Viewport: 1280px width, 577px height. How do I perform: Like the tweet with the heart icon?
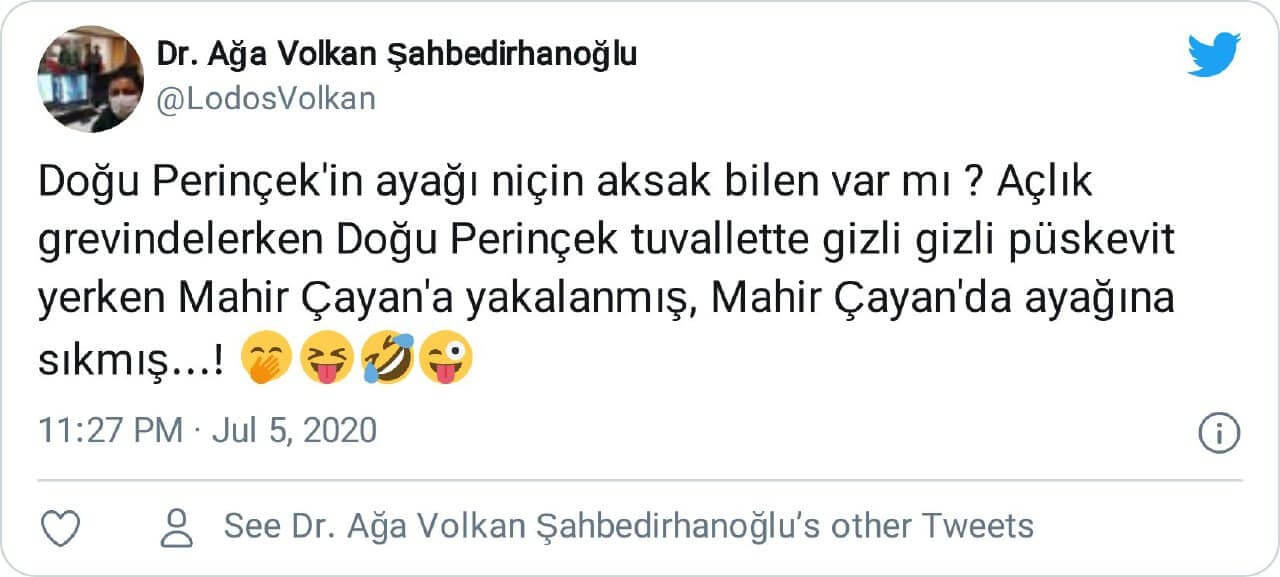61,527
